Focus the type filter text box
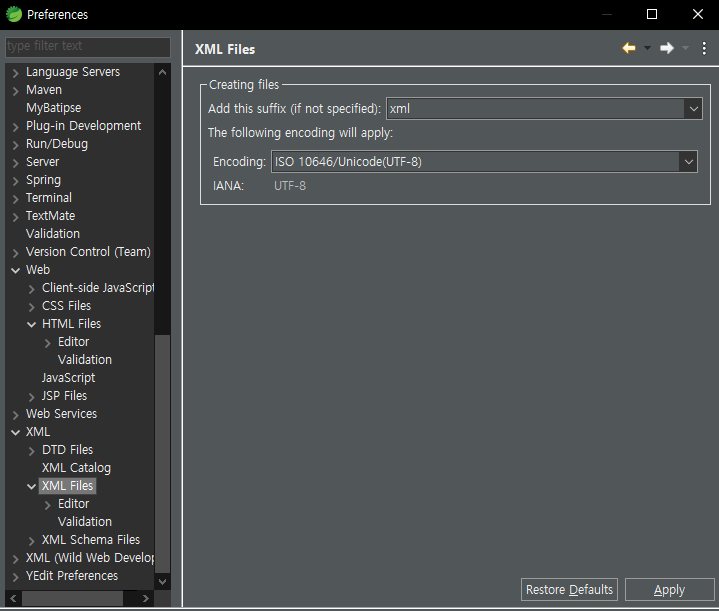This screenshot has width=719, height=611. coord(88,46)
